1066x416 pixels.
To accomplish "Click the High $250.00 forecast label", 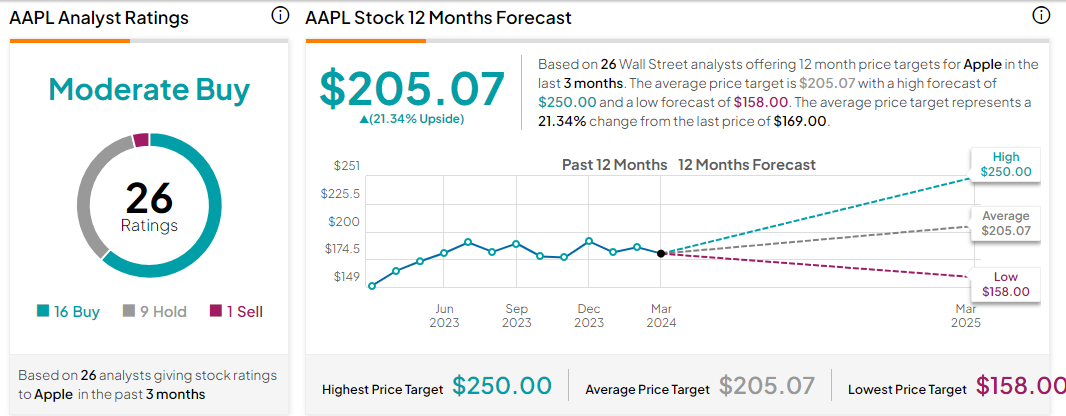I will coord(1005,165).
